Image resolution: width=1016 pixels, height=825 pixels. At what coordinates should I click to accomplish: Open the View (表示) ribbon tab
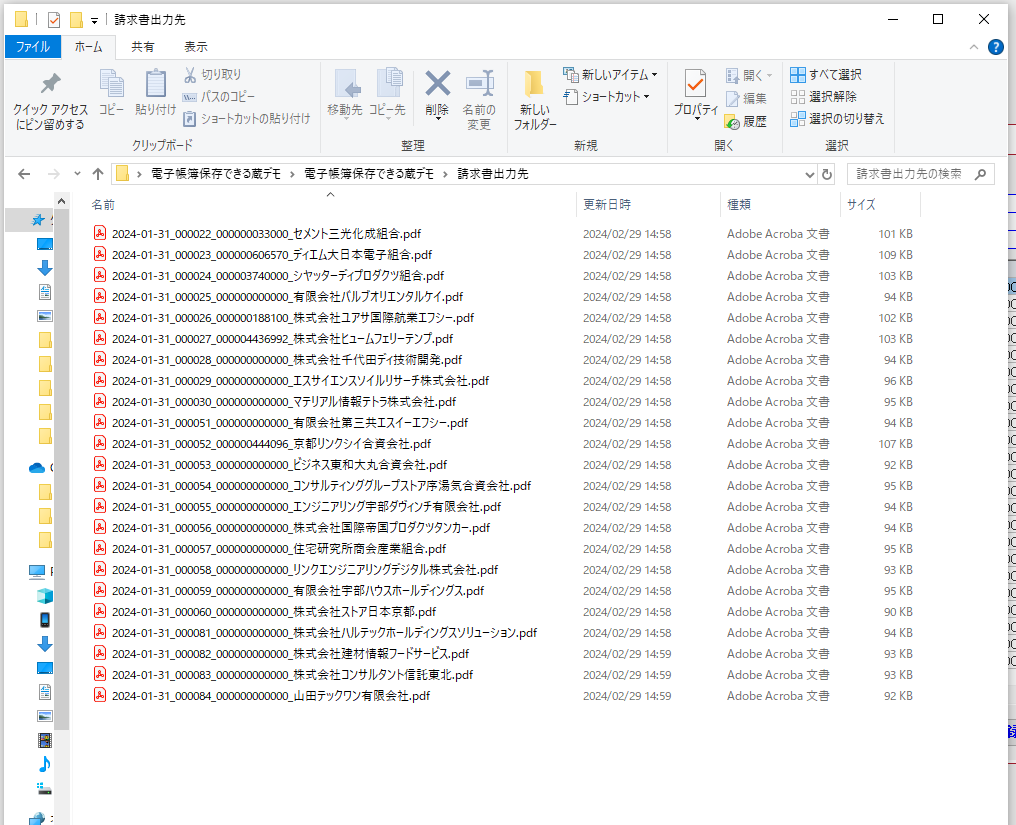[196, 47]
